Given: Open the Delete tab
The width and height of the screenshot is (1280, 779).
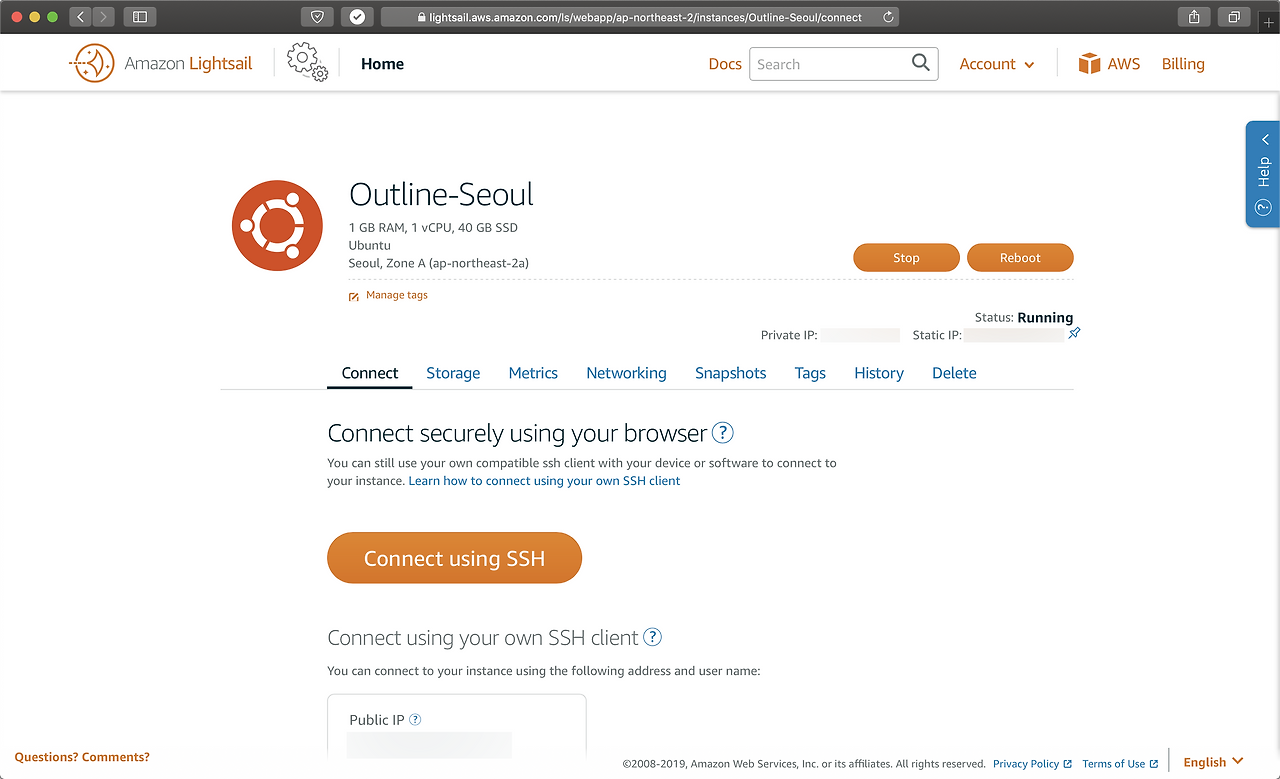Looking at the screenshot, I should [x=954, y=373].
